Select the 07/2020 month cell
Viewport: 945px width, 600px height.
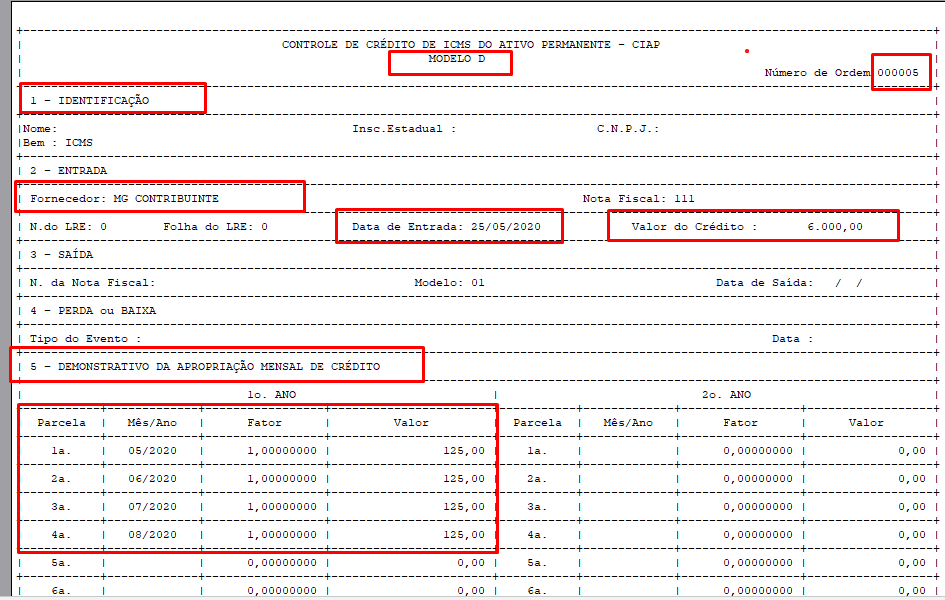[152, 507]
